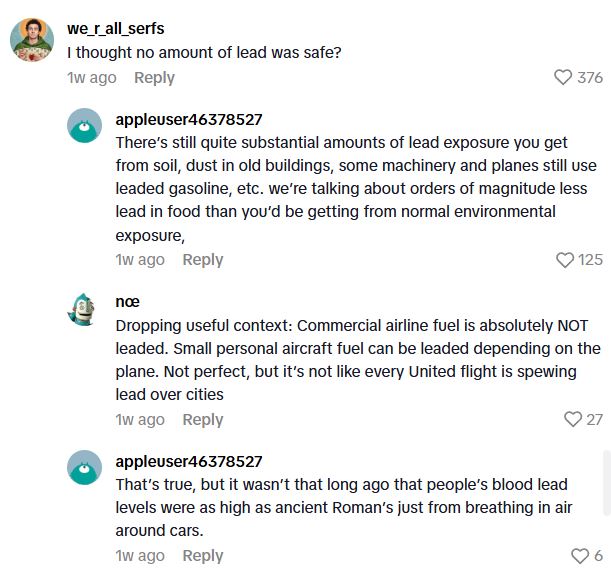Click the "1w ago" timestamp under nœ's comment
The width and height of the screenshot is (611, 587).
(x=140, y=419)
